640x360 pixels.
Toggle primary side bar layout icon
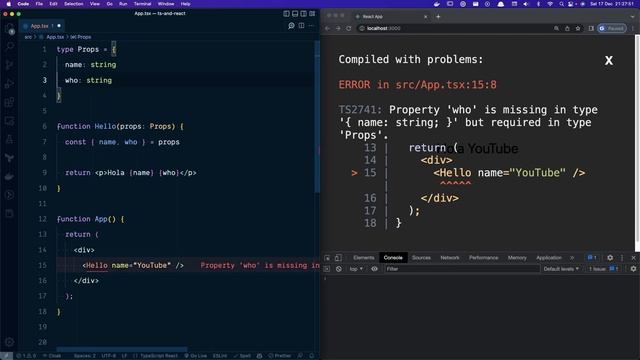tap(287, 13)
